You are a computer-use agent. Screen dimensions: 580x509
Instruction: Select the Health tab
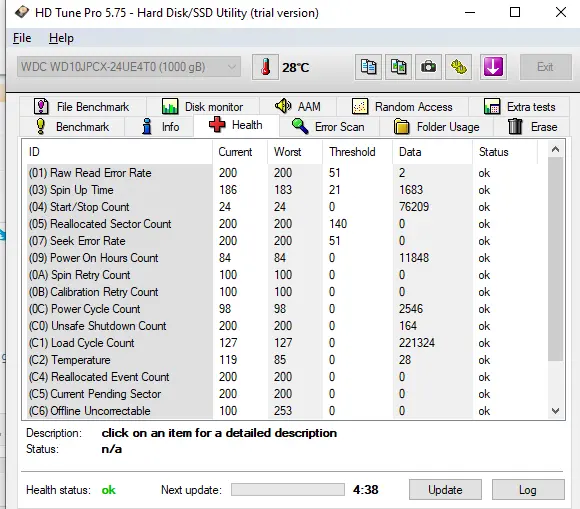click(236, 125)
